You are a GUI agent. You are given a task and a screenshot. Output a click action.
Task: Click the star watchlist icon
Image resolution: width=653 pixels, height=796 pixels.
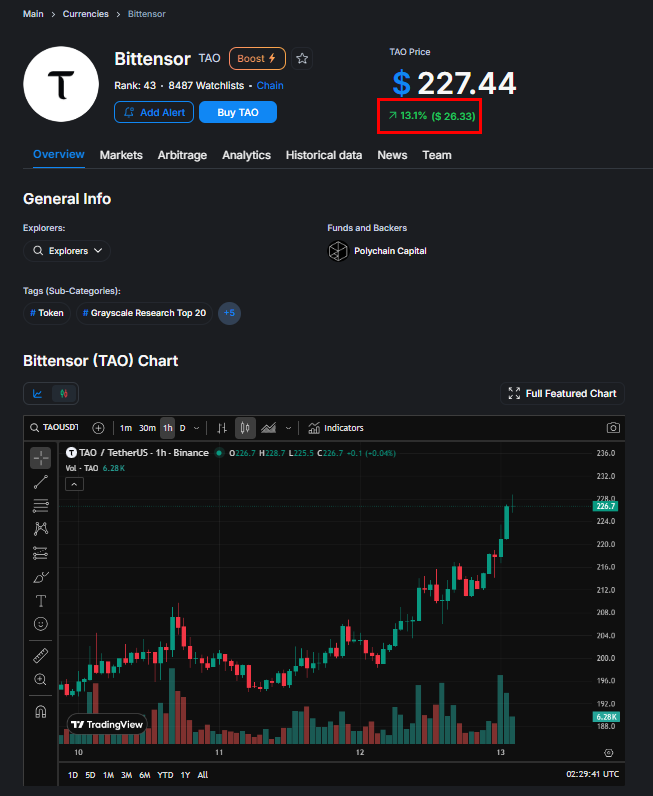pos(302,58)
